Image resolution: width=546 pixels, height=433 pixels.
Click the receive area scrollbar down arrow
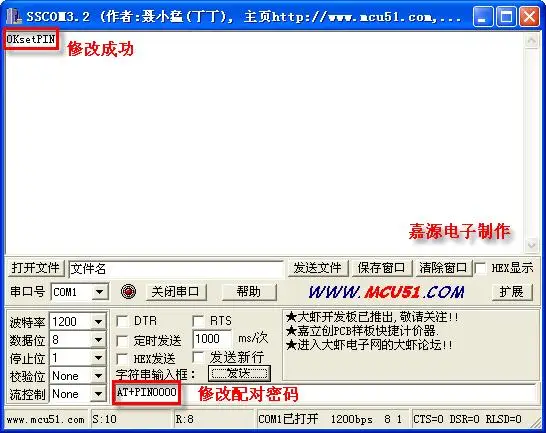coord(532,245)
